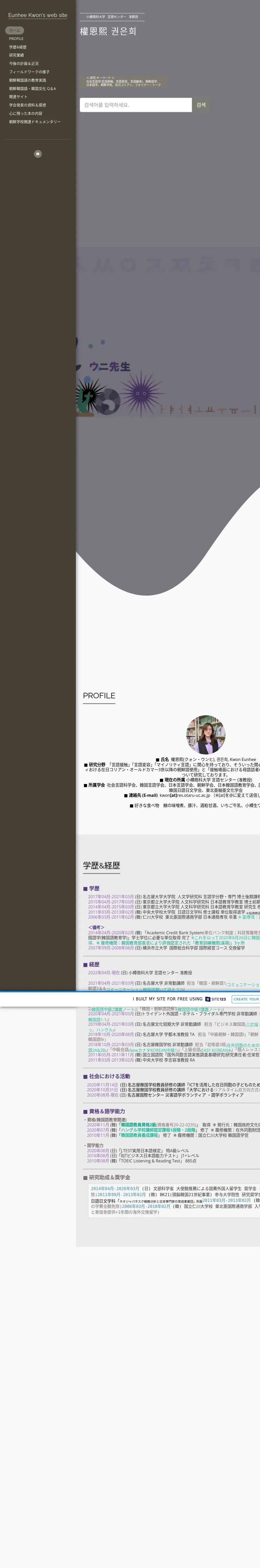This screenshot has height=1568, width=260.
Task: Open 研究業績 in sidebar menu
Action: point(16,55)
